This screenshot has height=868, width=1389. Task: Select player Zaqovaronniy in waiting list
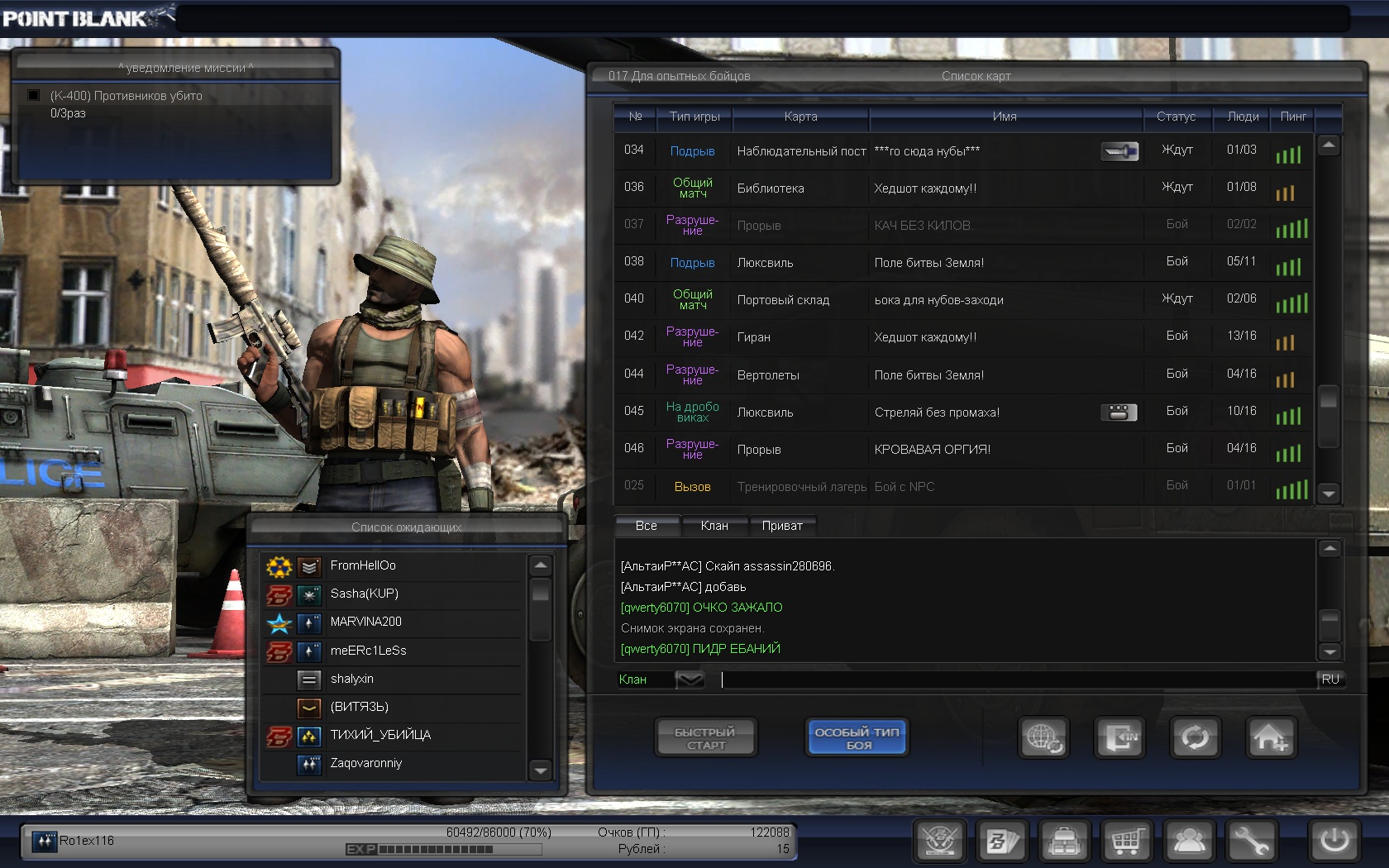[x=392, y=764]
